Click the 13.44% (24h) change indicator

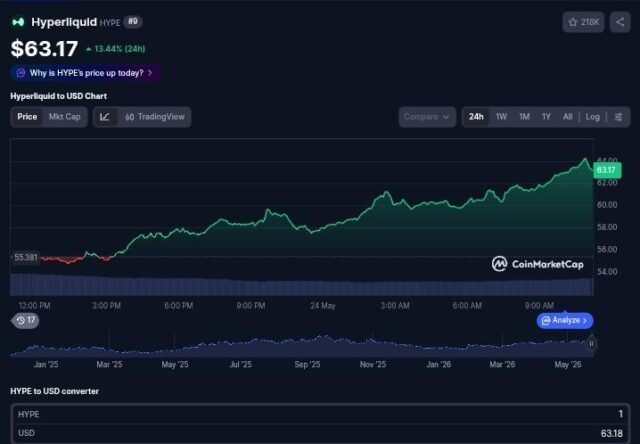tap(116, 49)
